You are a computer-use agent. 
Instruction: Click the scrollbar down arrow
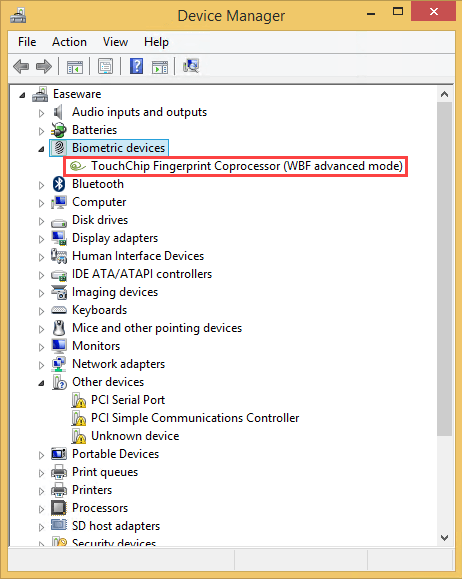pyautogui.click(x=445, y=538)
